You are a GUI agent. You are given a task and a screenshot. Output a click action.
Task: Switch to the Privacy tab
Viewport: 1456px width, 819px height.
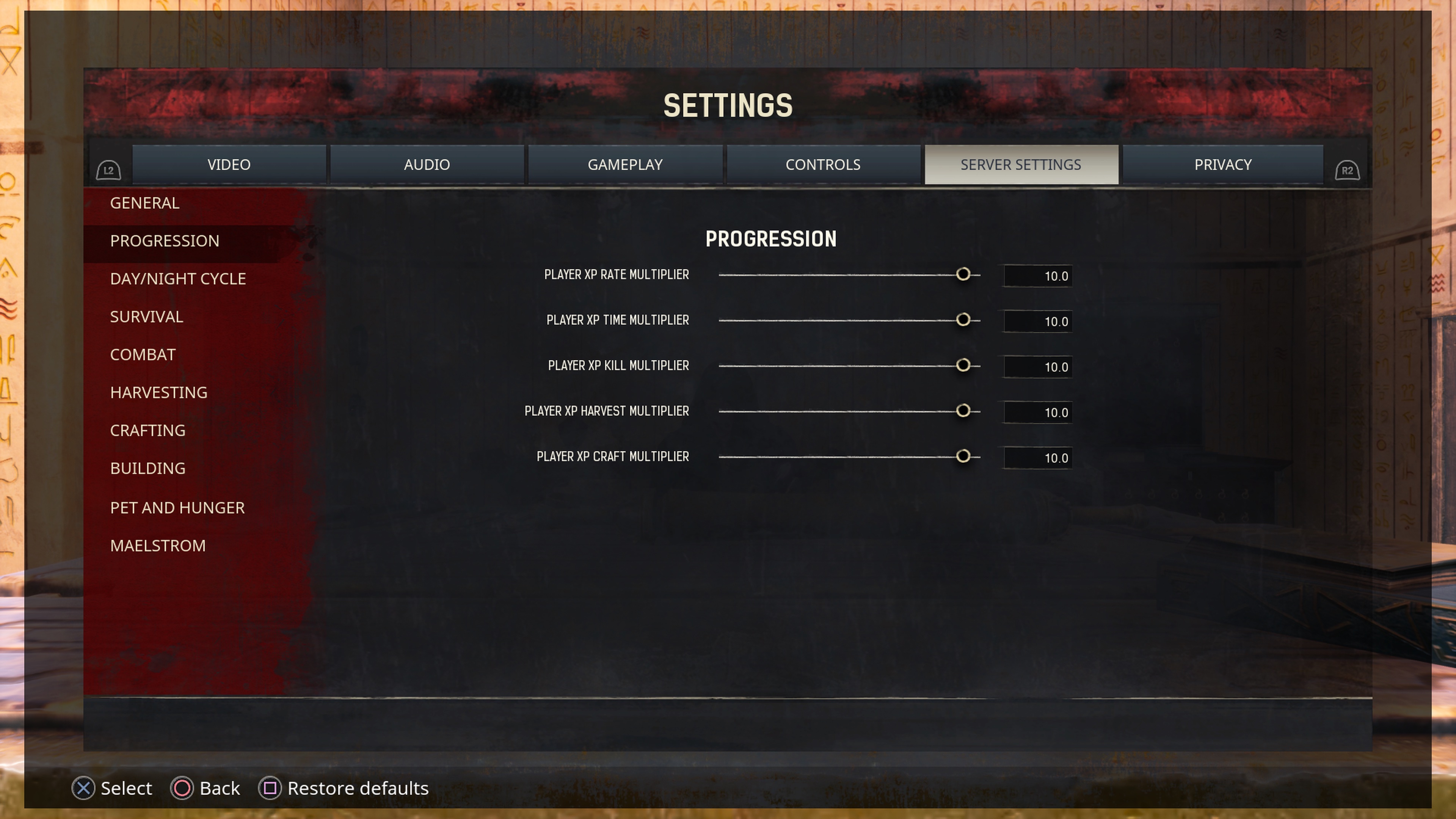pyautogui.click(x=1222, y=165)
